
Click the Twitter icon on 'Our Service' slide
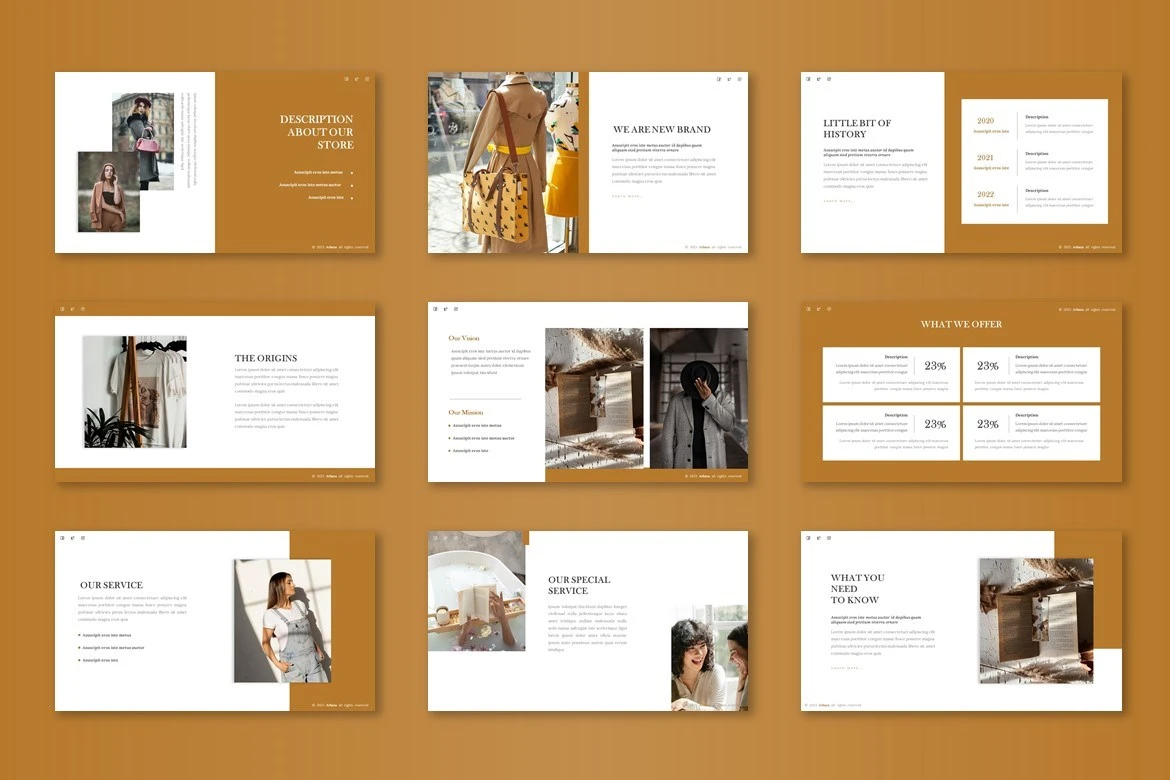(72, 538)
